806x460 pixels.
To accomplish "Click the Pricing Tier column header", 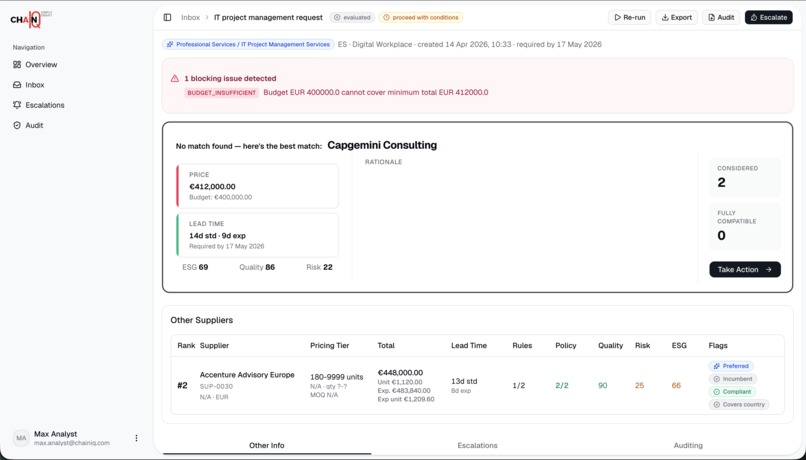I will [x=329, y=345].
